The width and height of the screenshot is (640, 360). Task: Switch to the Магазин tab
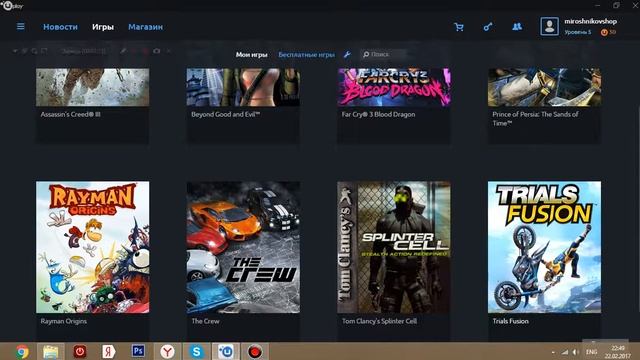pos(145,27)
